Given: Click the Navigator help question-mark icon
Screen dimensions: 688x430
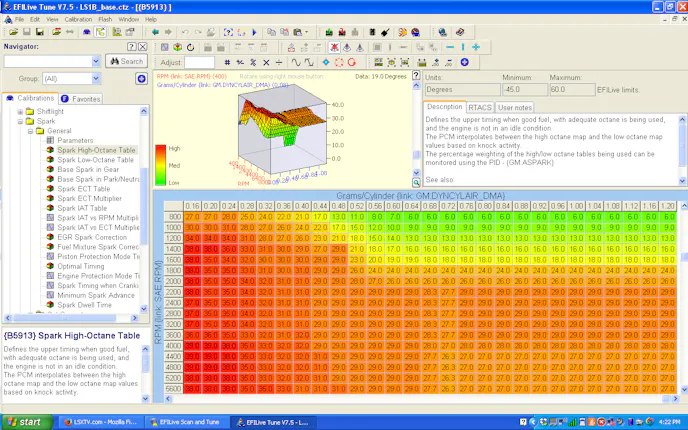Looking at the screenshot, I should tap(130, 46).
